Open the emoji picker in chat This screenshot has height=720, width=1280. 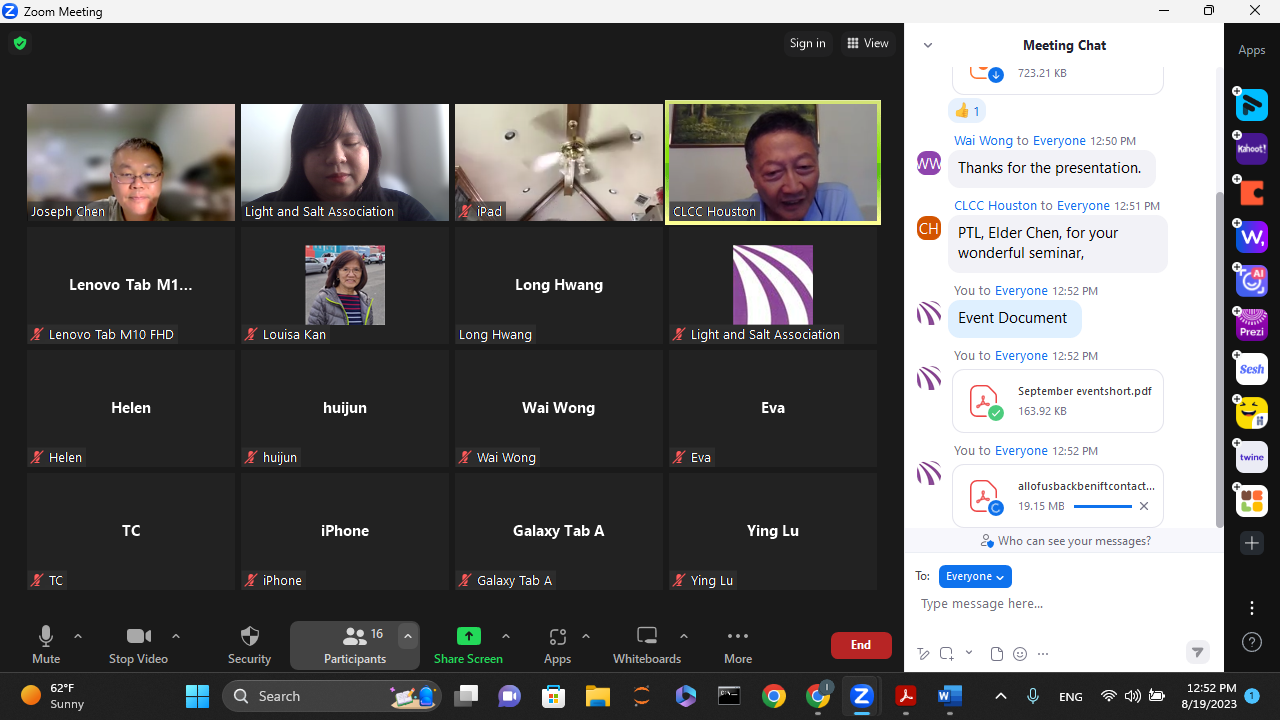[x=1020, y=654]
